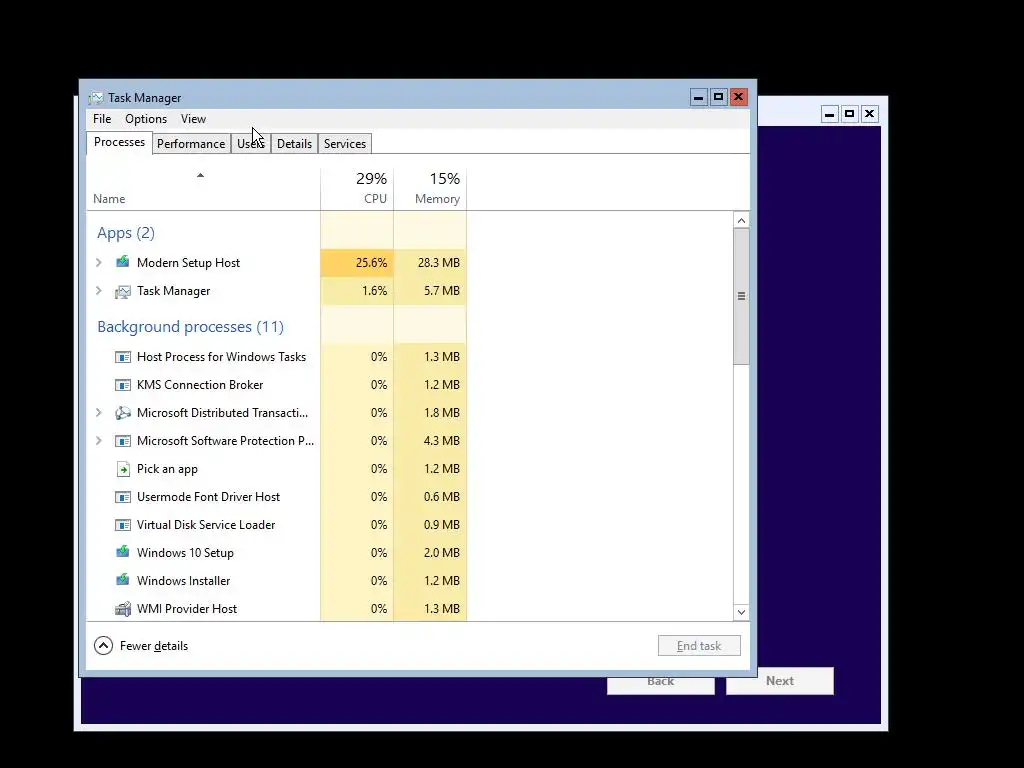
Task: Select the Processes tab
Action: [x=120, y=142]
